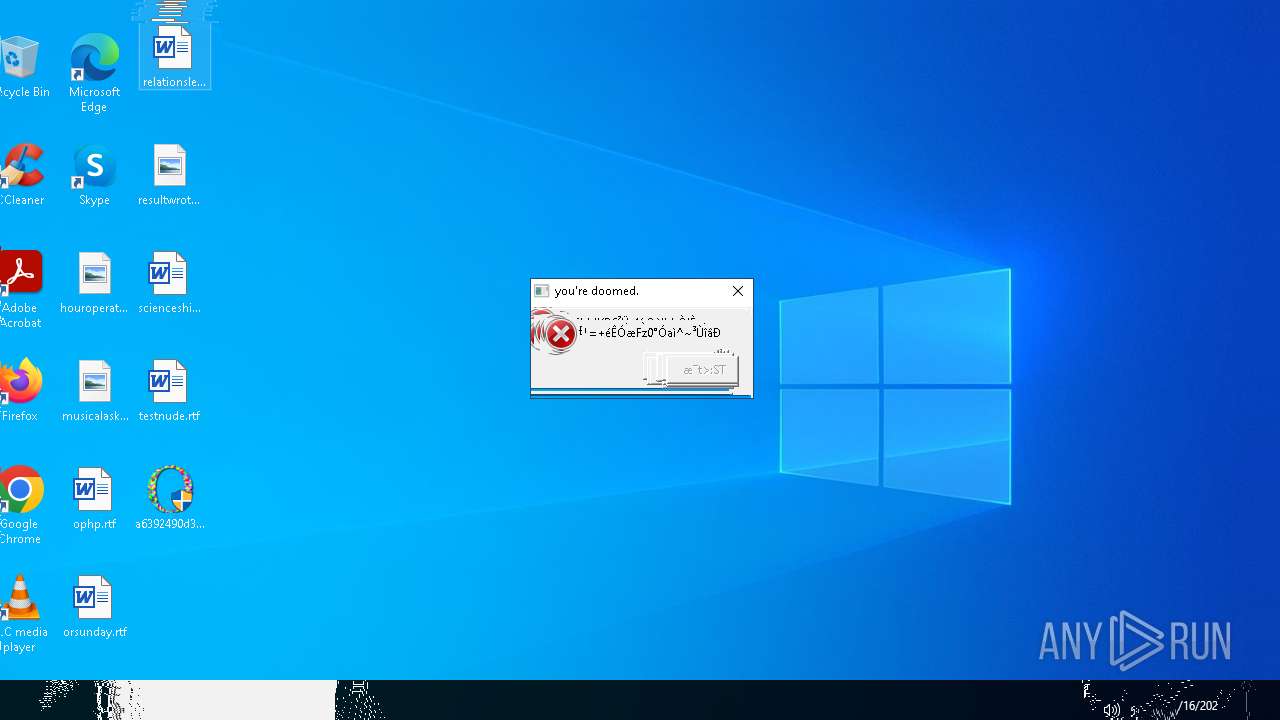The image size is (1280, 720).
Task: Click the volume icon in system tray
Action: tap(1111, 709)
